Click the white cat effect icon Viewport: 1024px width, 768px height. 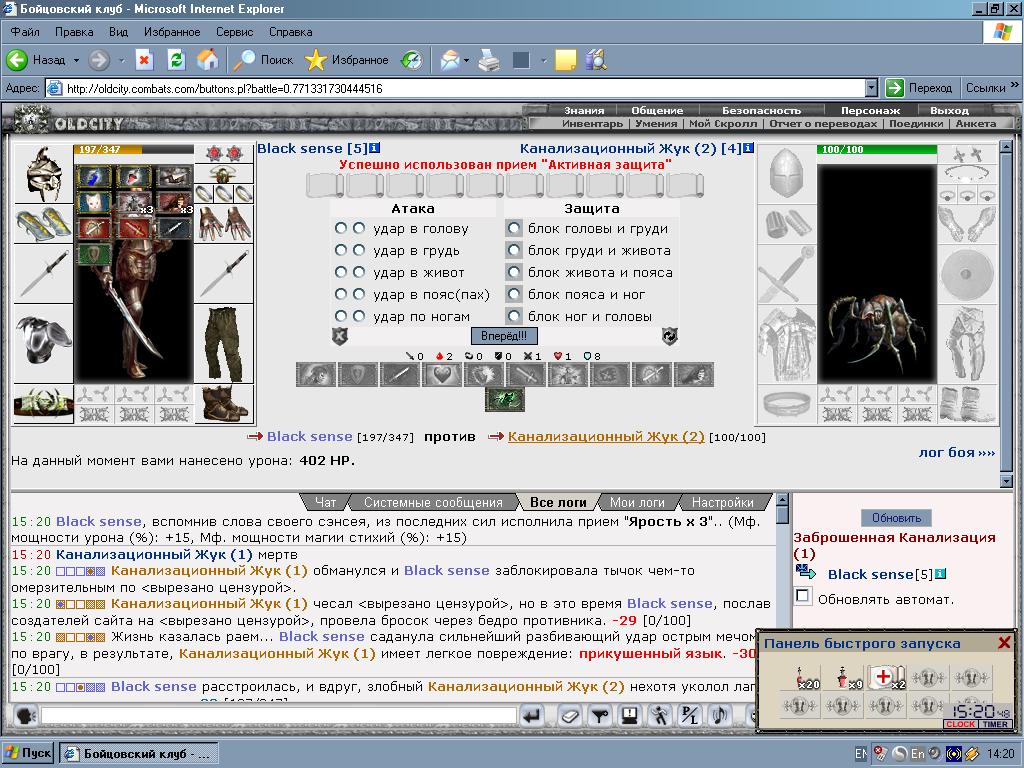click(94, 202)
